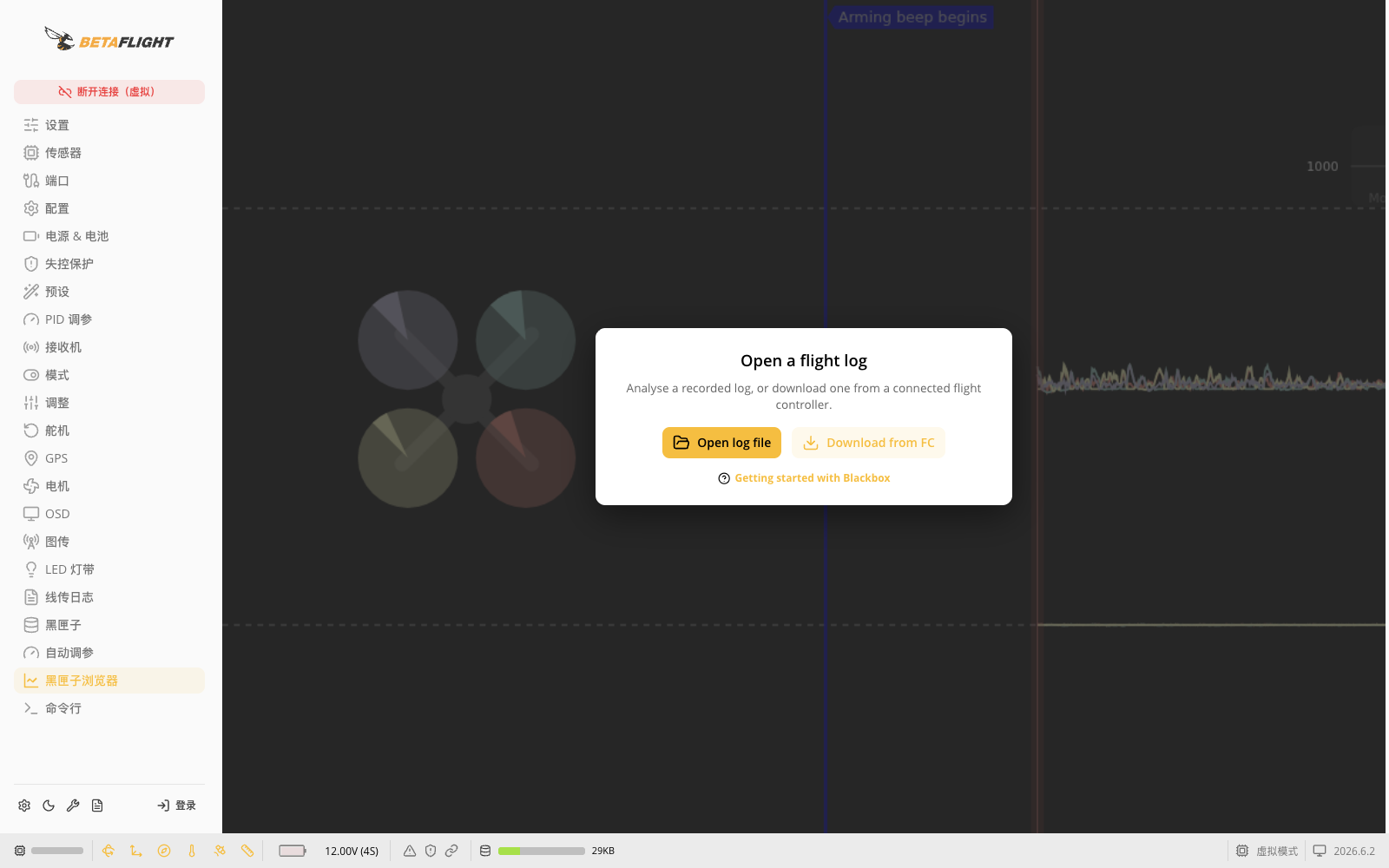This screenshot has height=868, width=1389.
Task: Click the accelerometer axes status icon
Action: [x=136, y=851]
